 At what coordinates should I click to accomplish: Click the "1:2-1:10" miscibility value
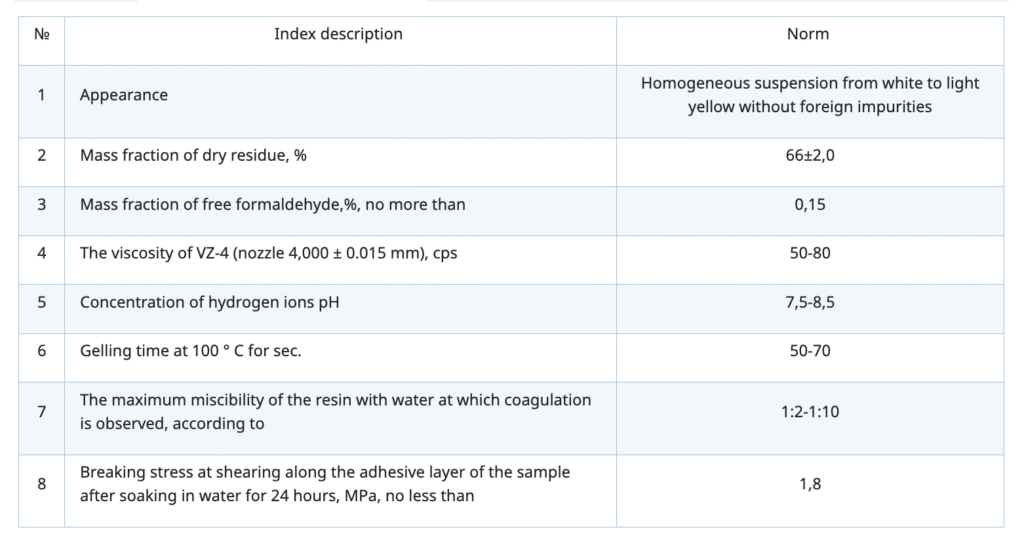pos(809,412)
